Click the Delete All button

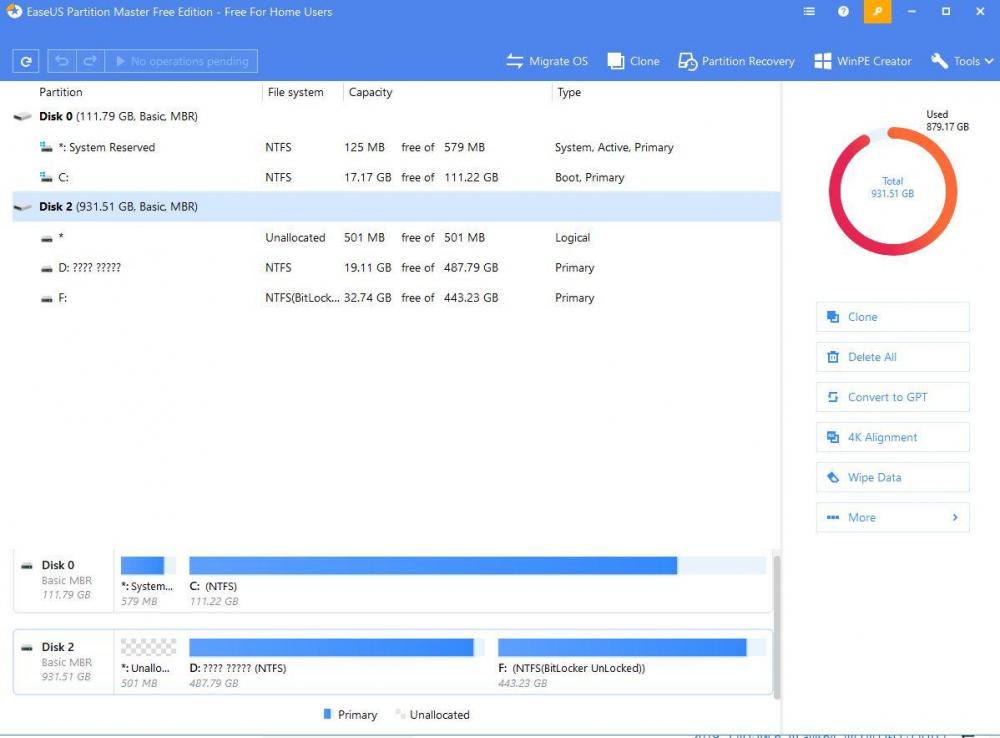(x=892, y=357)
